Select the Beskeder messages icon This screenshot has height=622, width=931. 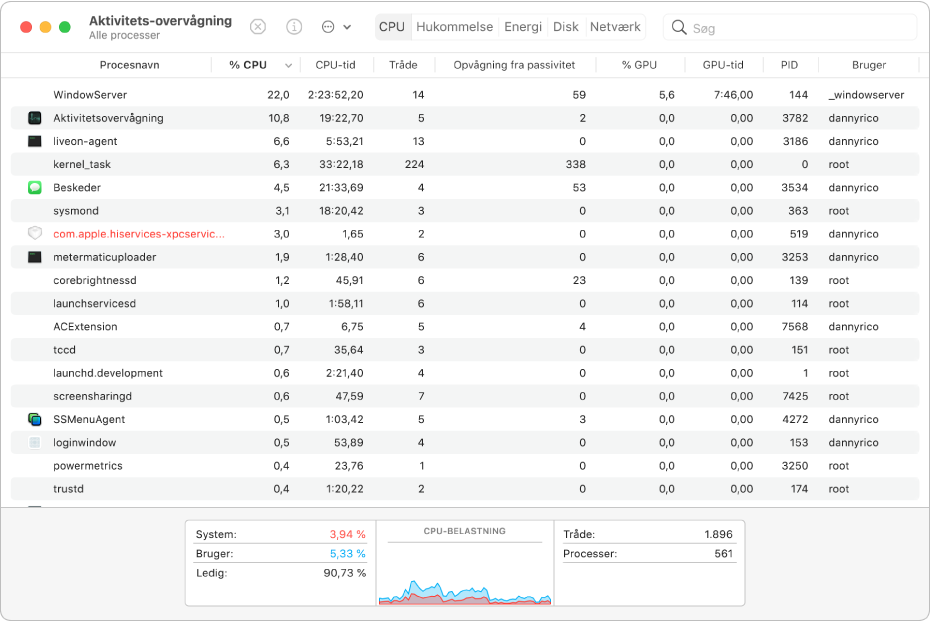(x=35, y=188)
